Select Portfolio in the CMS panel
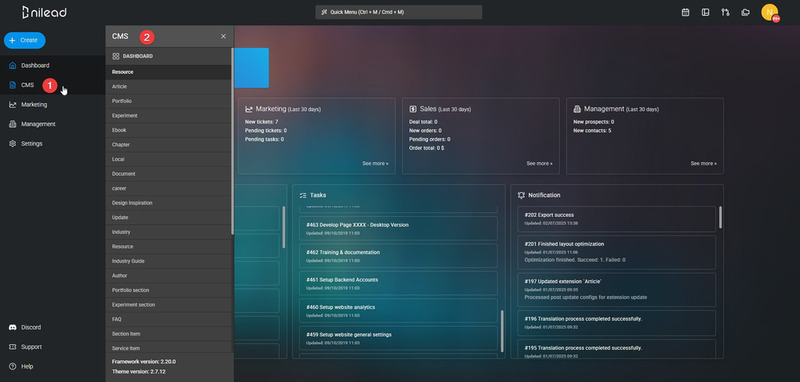The height and width of the screenshot is (382, 800). (168, 101)
